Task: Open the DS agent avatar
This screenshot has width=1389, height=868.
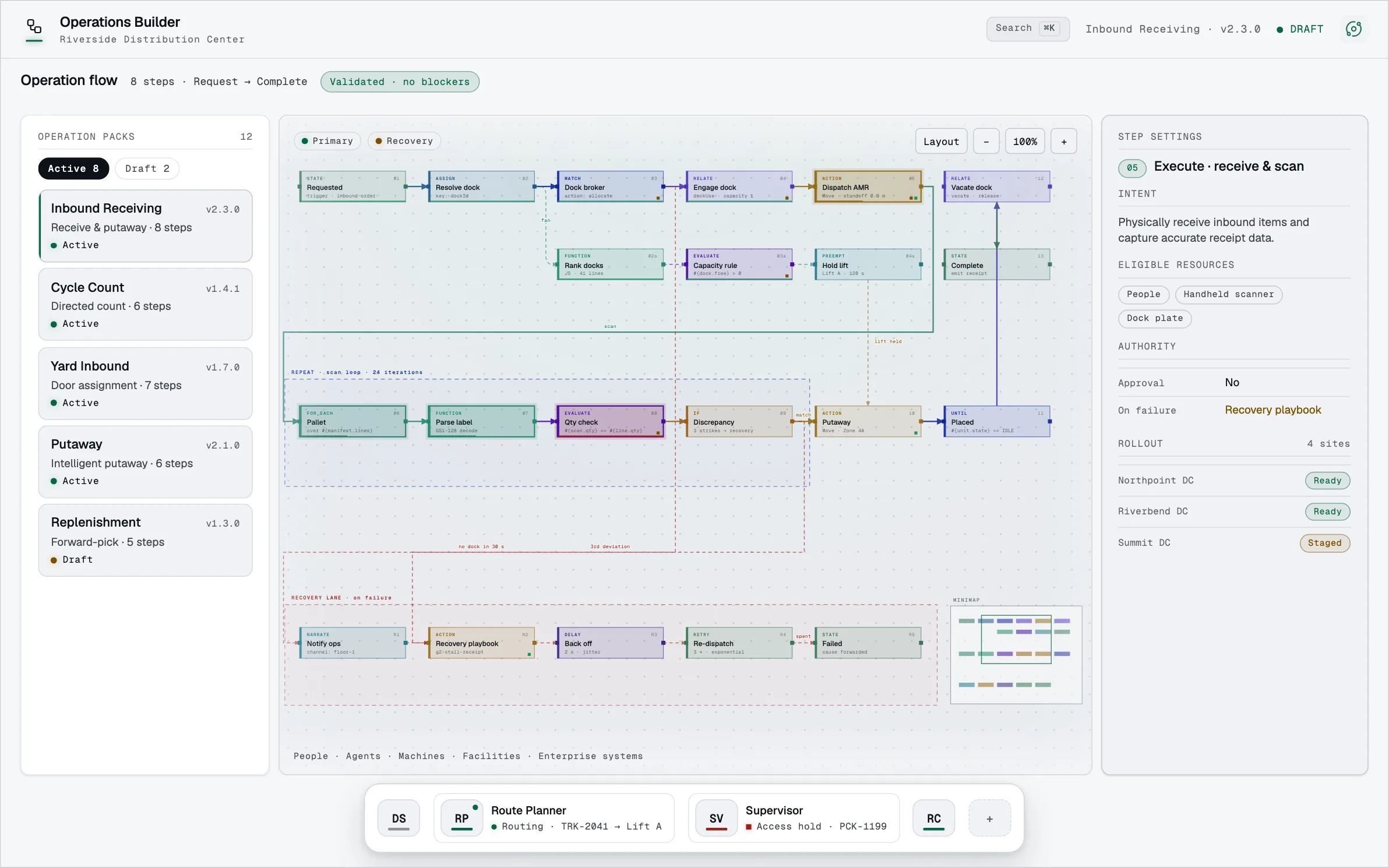Action: coord(399,818)
